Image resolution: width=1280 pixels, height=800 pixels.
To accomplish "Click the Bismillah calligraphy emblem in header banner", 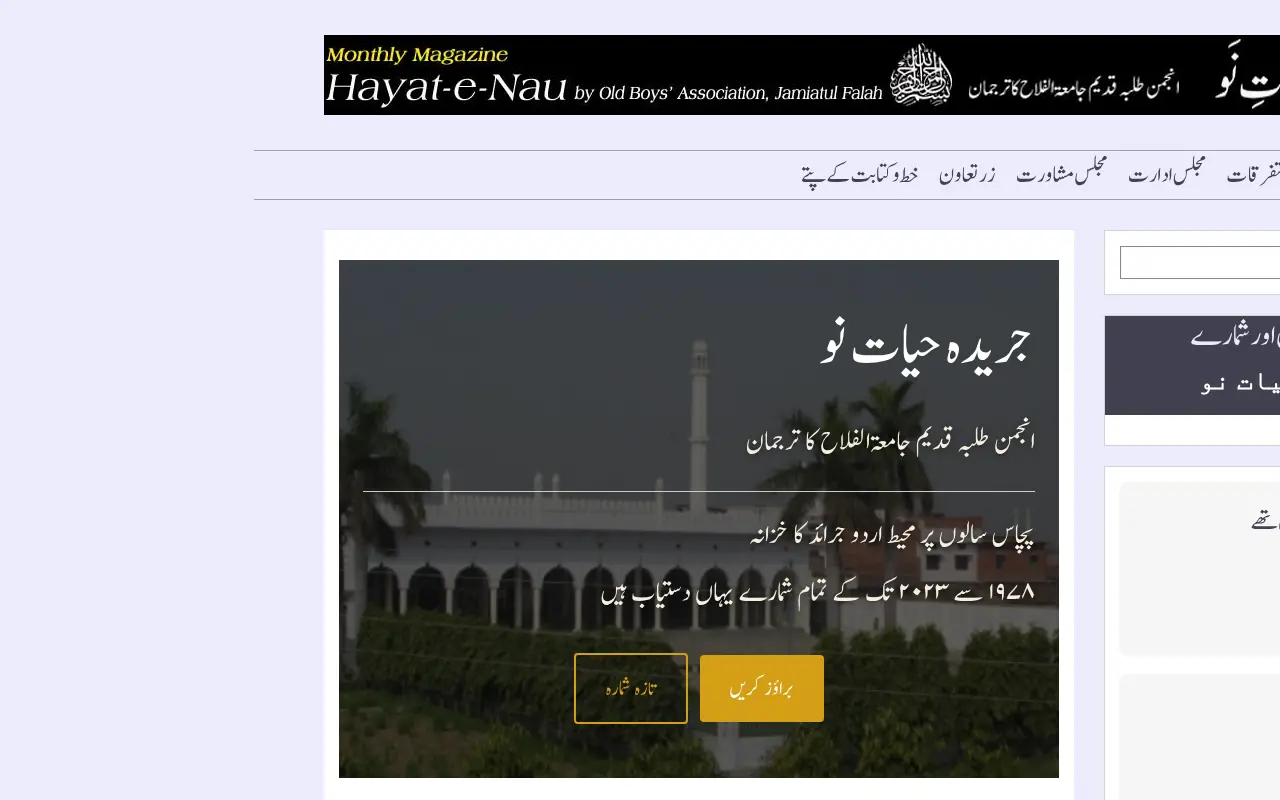I will click(x=920, y=75).
